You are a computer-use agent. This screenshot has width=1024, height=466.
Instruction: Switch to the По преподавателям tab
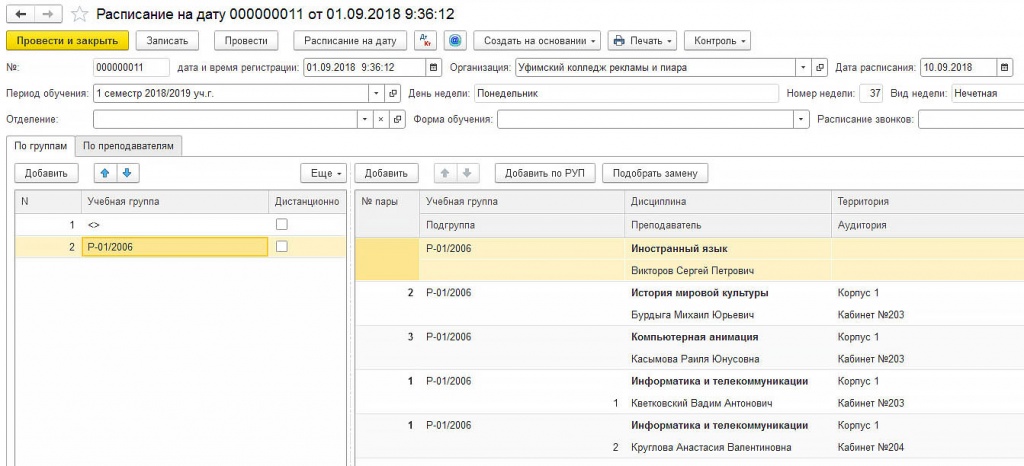[x=129, y=146]
